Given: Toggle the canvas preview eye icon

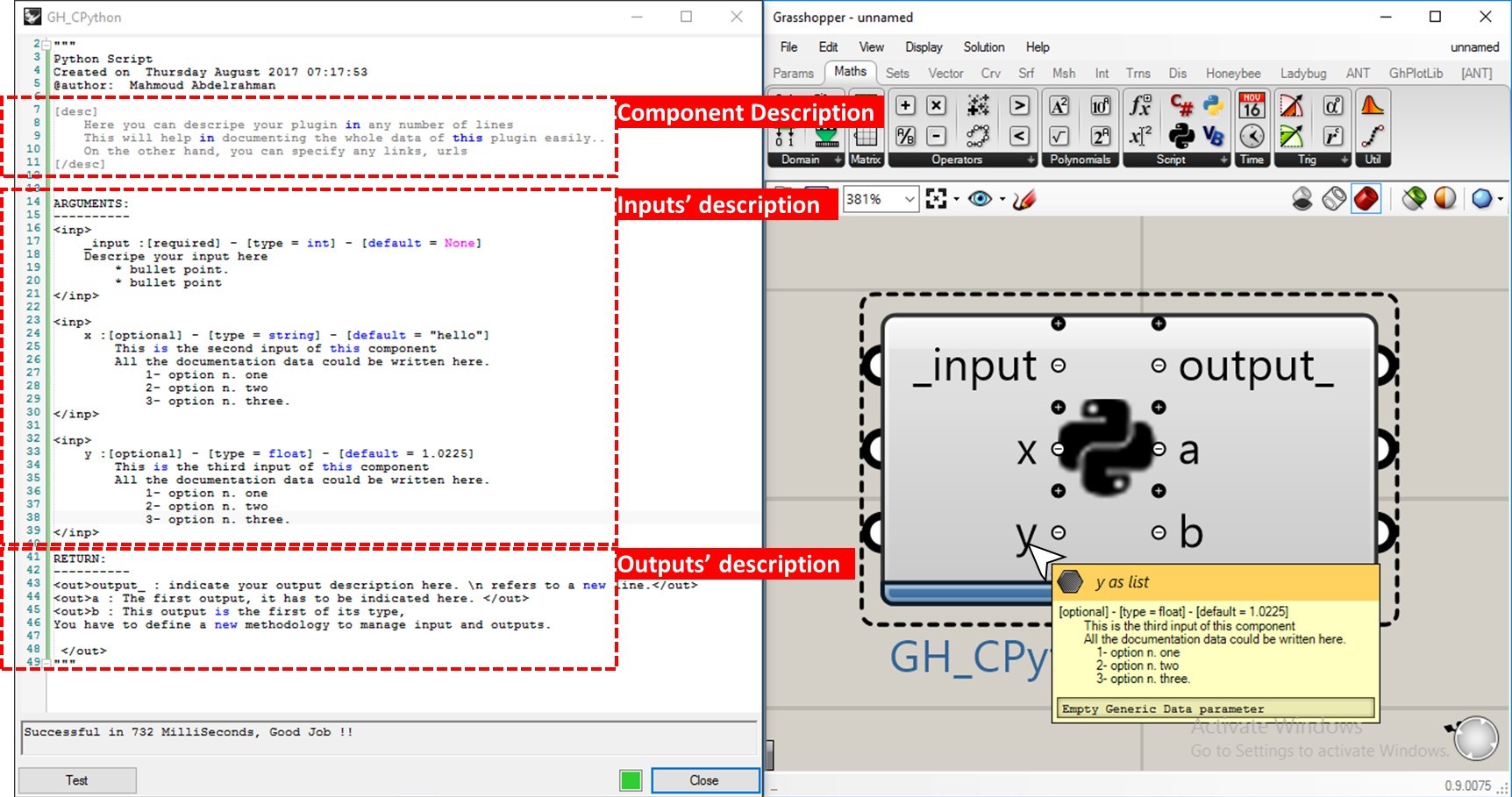Looking at the screenshot, I should pos(980,200).
